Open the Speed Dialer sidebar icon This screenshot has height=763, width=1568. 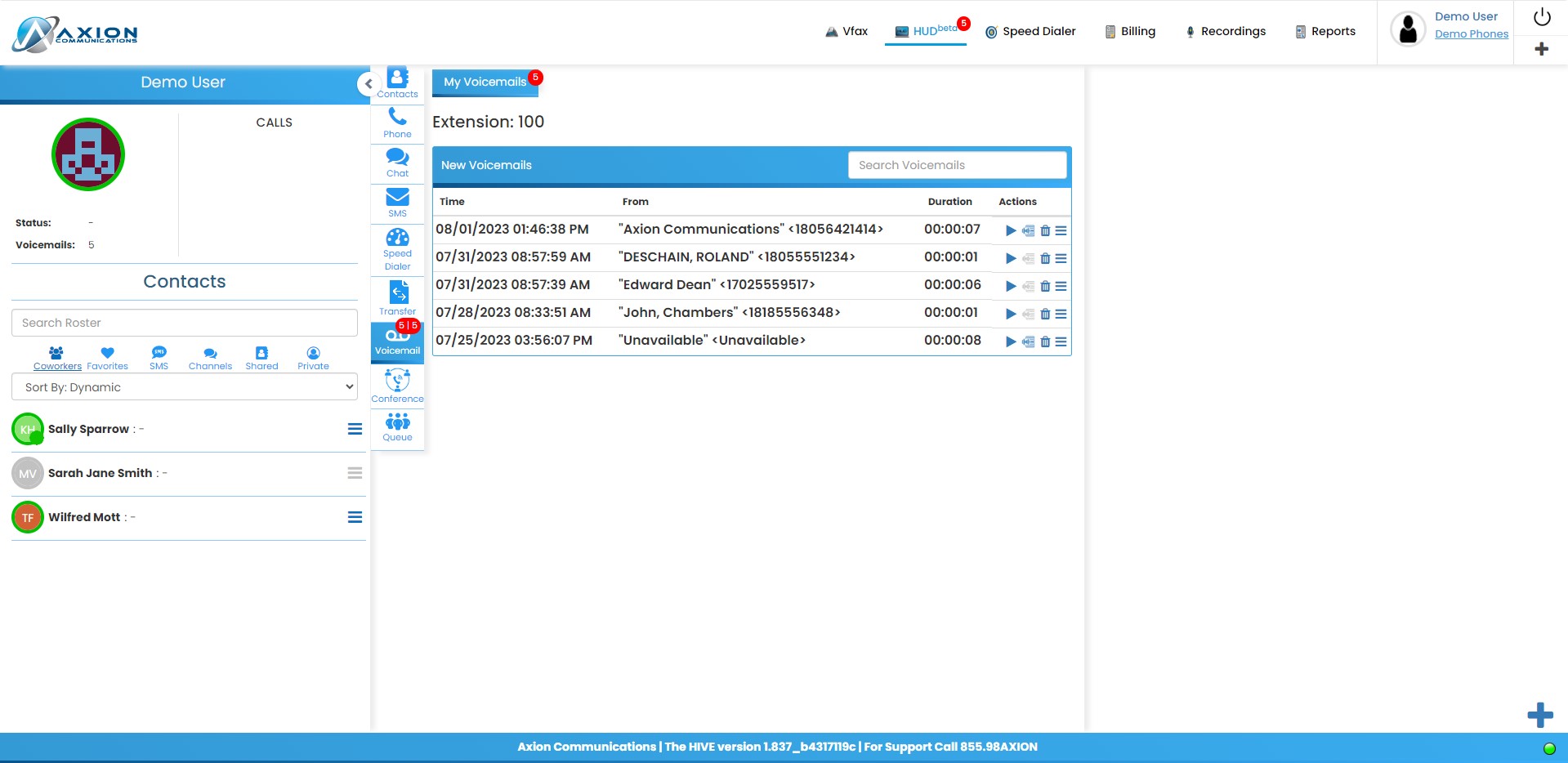click(x=397, y=248)
